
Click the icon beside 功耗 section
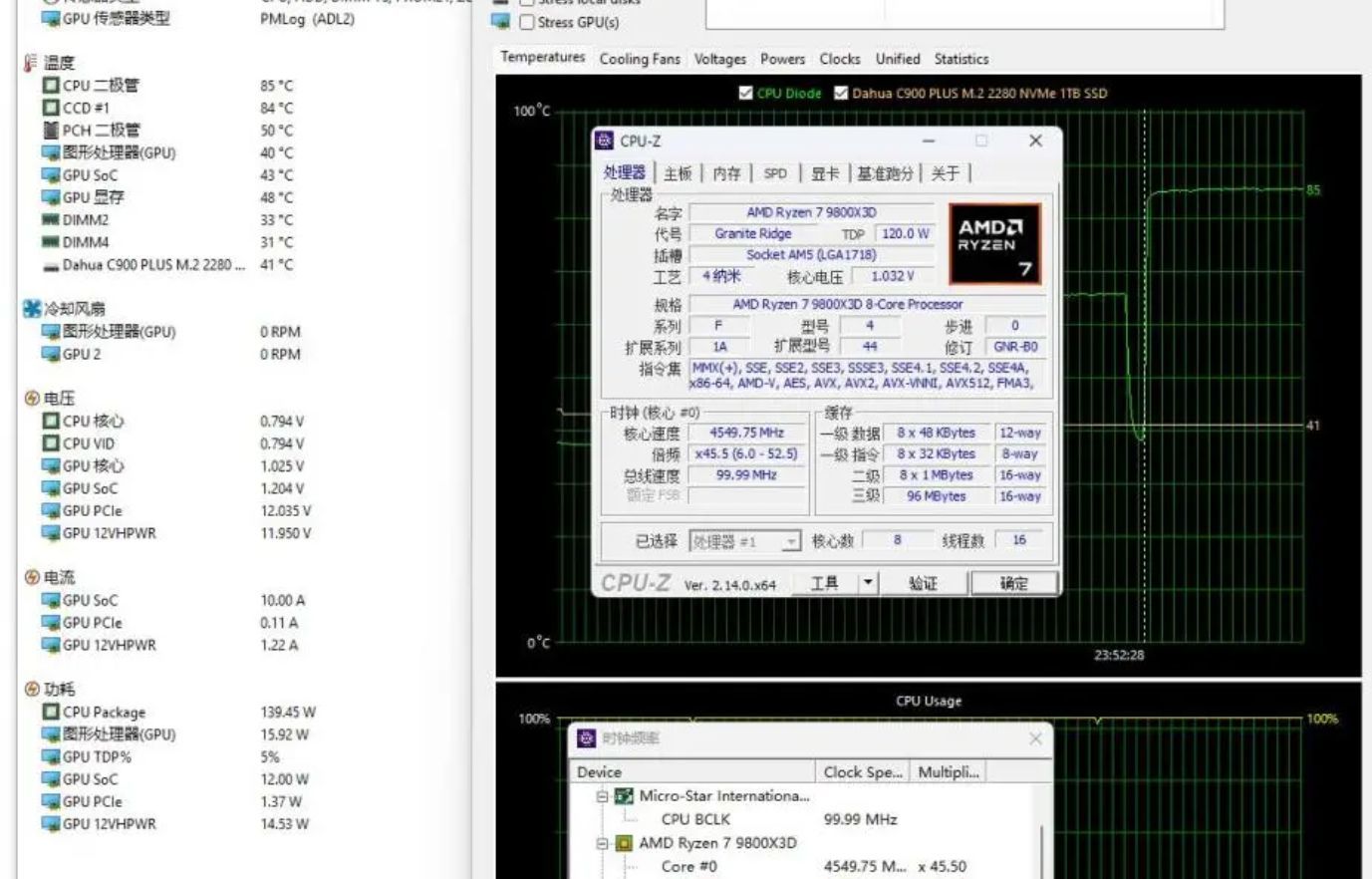point(32,690)
